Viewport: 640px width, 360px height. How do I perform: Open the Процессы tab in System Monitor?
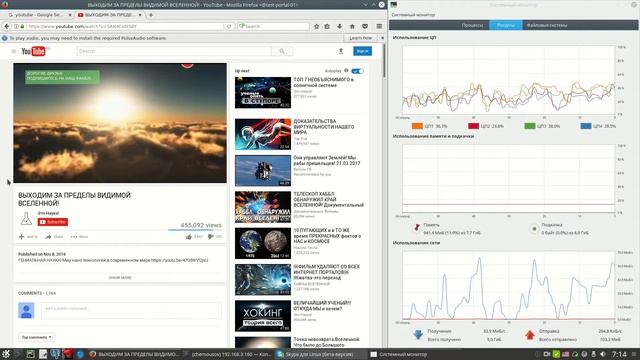[x=472, y=25]
